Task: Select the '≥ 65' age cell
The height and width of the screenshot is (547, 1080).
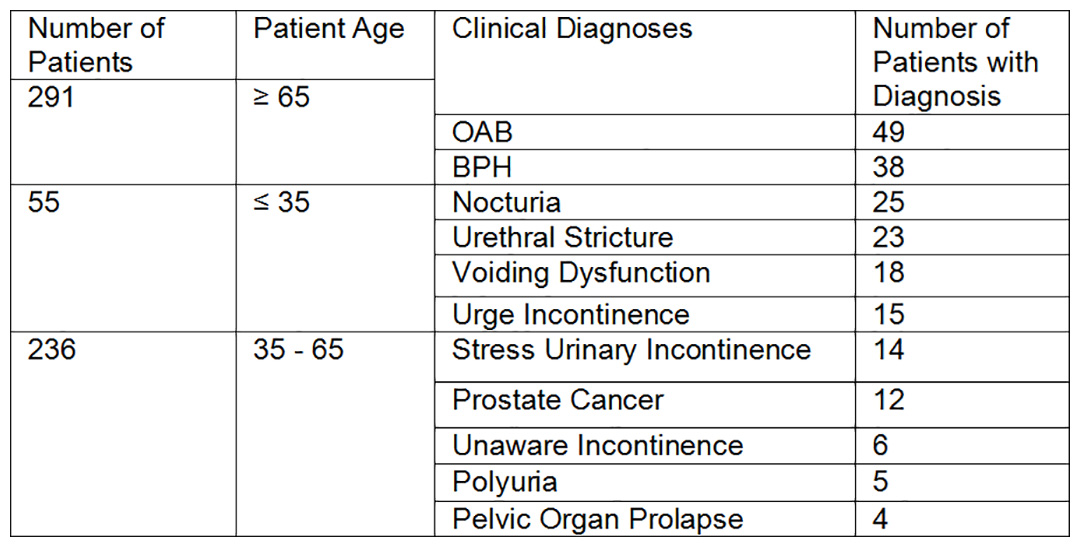Action: 335,132
